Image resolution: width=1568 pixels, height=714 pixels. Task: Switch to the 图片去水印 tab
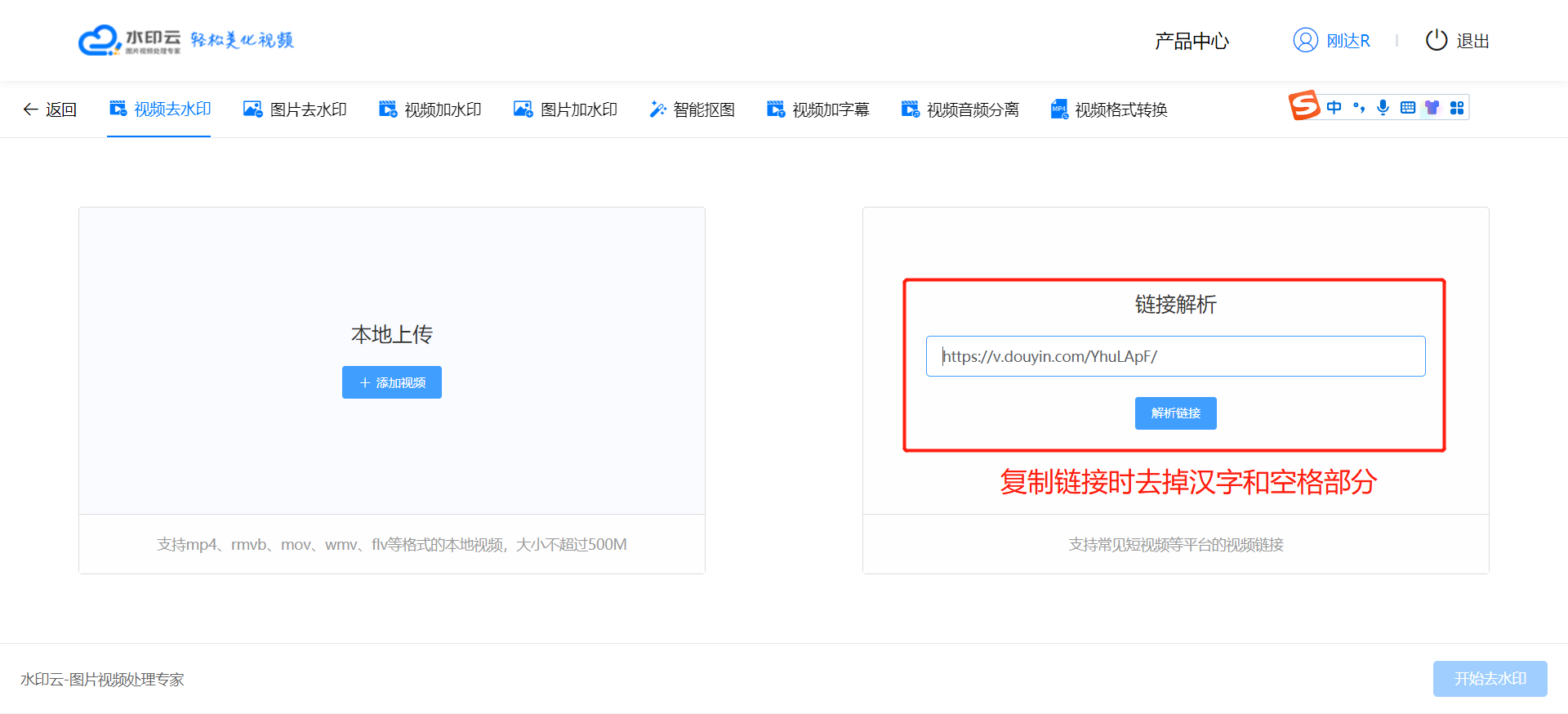click(x=295, y=109)
